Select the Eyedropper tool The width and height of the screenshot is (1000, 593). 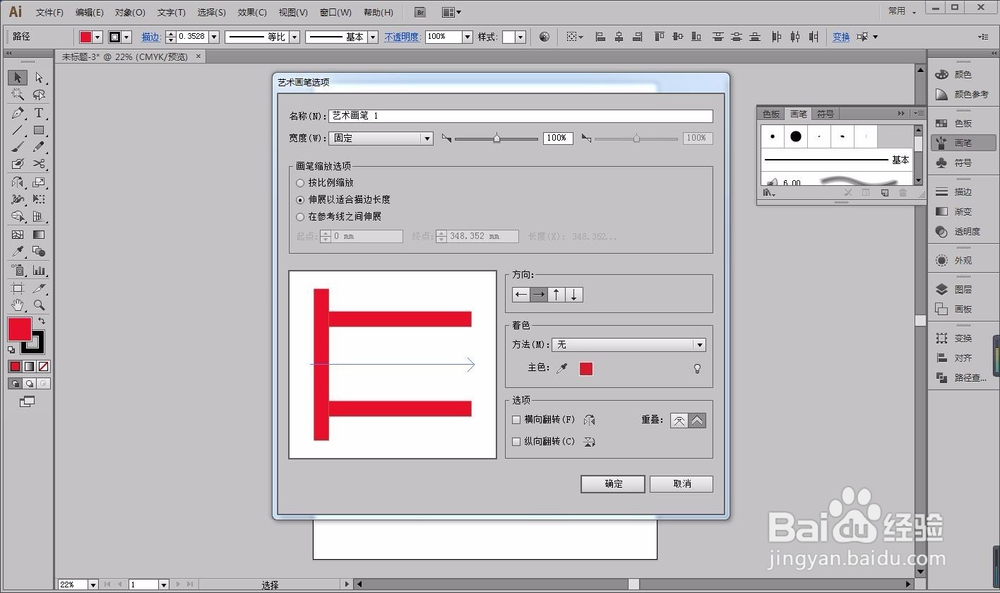(x=17, y=251)
